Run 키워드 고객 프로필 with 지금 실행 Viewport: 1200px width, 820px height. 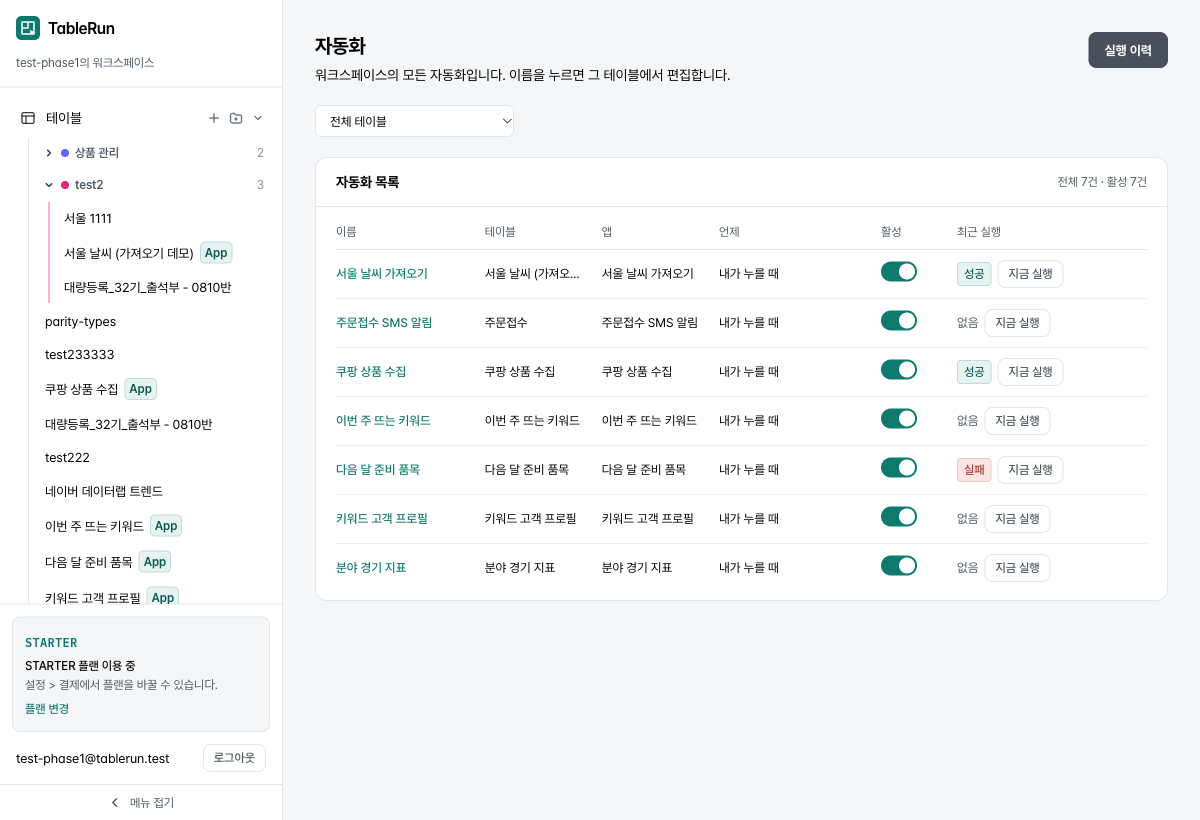tap(1017, 519)
